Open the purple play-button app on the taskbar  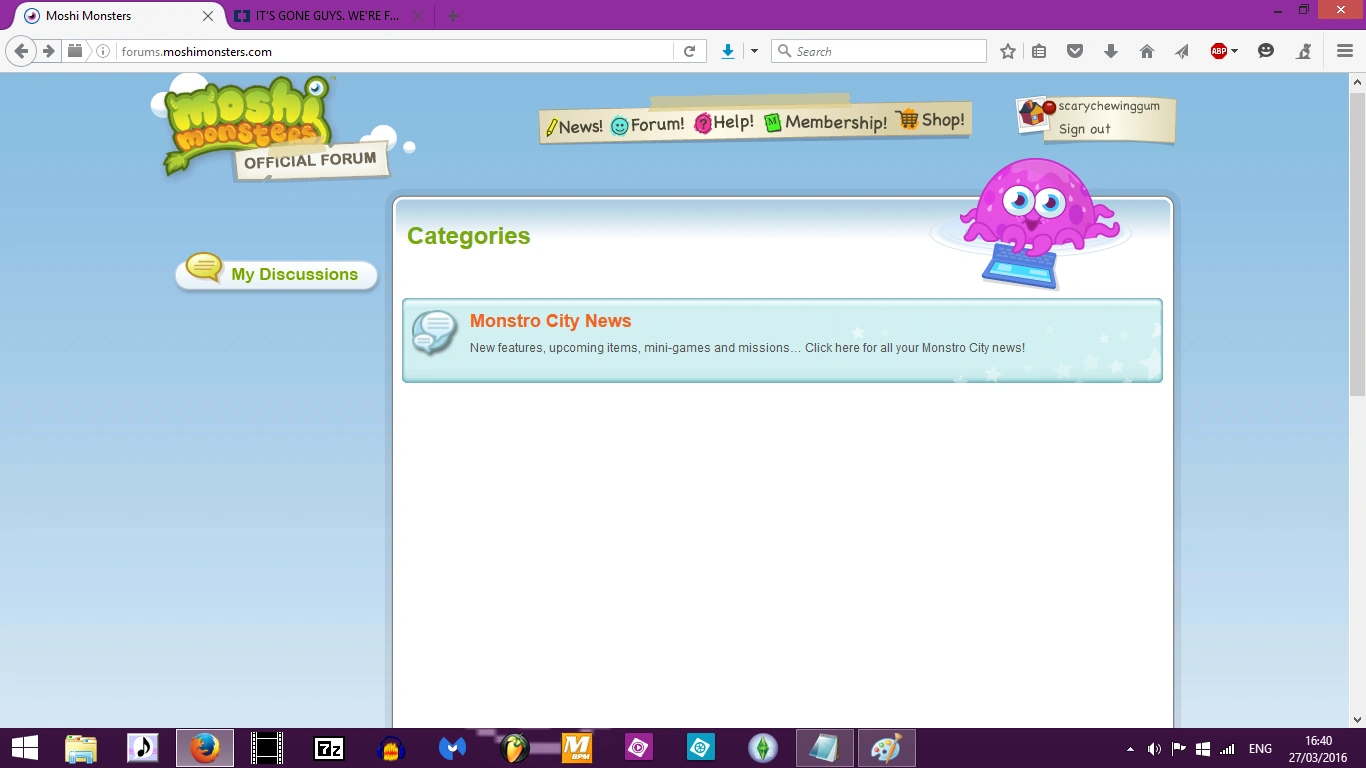pos(639,748)
